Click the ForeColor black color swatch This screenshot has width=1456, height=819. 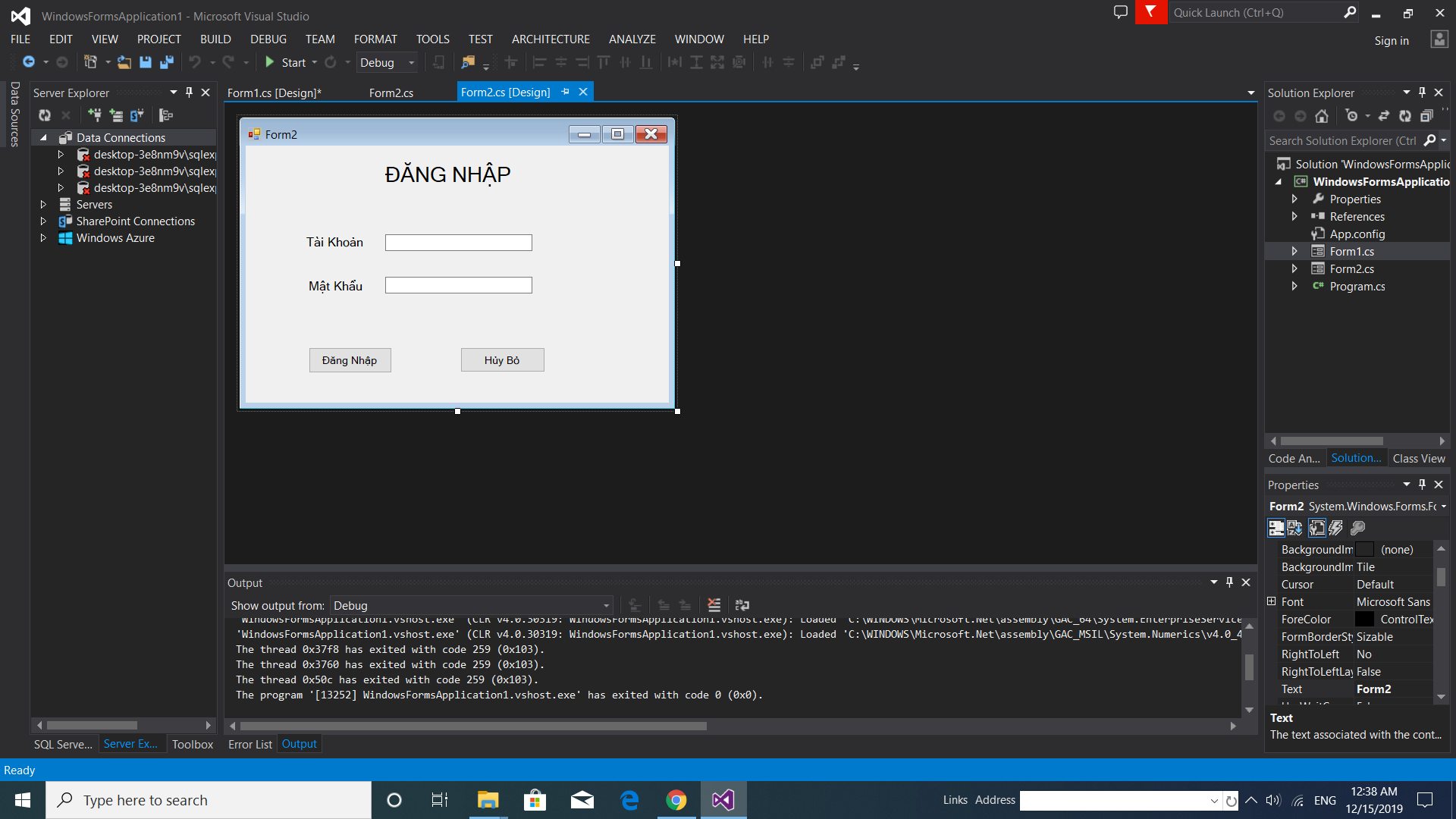click(1364, 620)
